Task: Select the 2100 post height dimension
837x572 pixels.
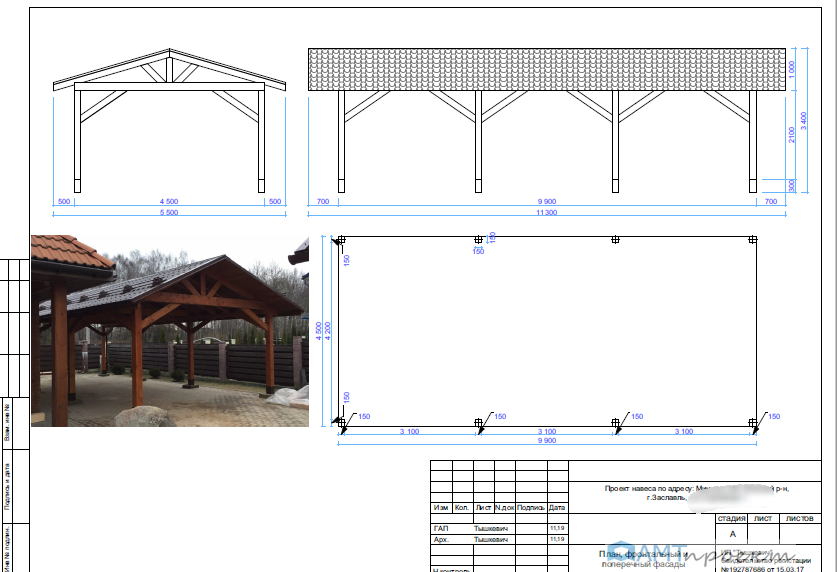Action: coord(792,134)
